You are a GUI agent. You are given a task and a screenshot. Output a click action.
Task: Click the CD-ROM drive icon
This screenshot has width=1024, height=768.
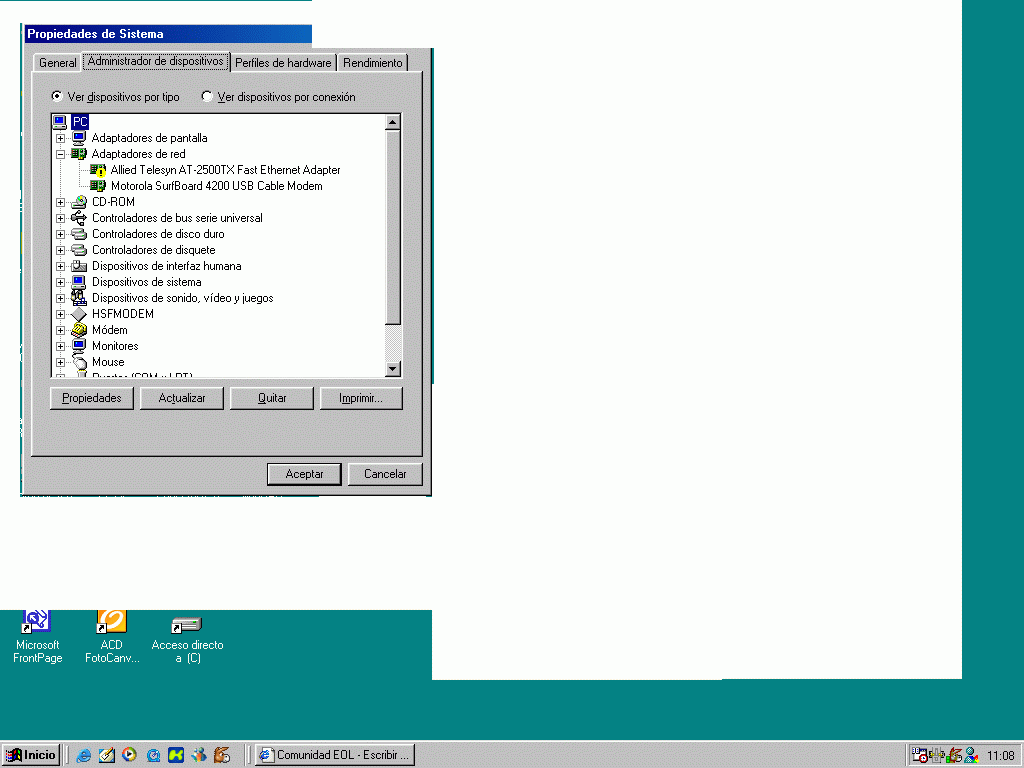tap(79, 202)
